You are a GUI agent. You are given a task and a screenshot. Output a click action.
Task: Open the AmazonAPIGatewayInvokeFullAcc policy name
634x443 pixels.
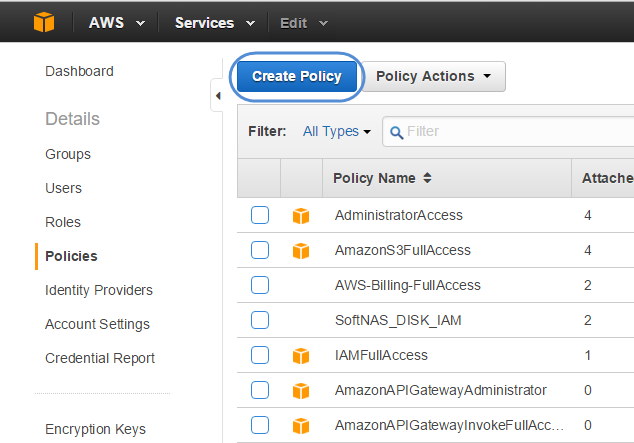(449, 425)
